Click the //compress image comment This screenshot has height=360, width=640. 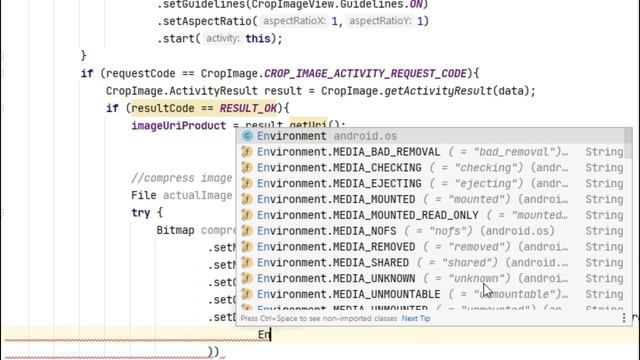(182, 178)
